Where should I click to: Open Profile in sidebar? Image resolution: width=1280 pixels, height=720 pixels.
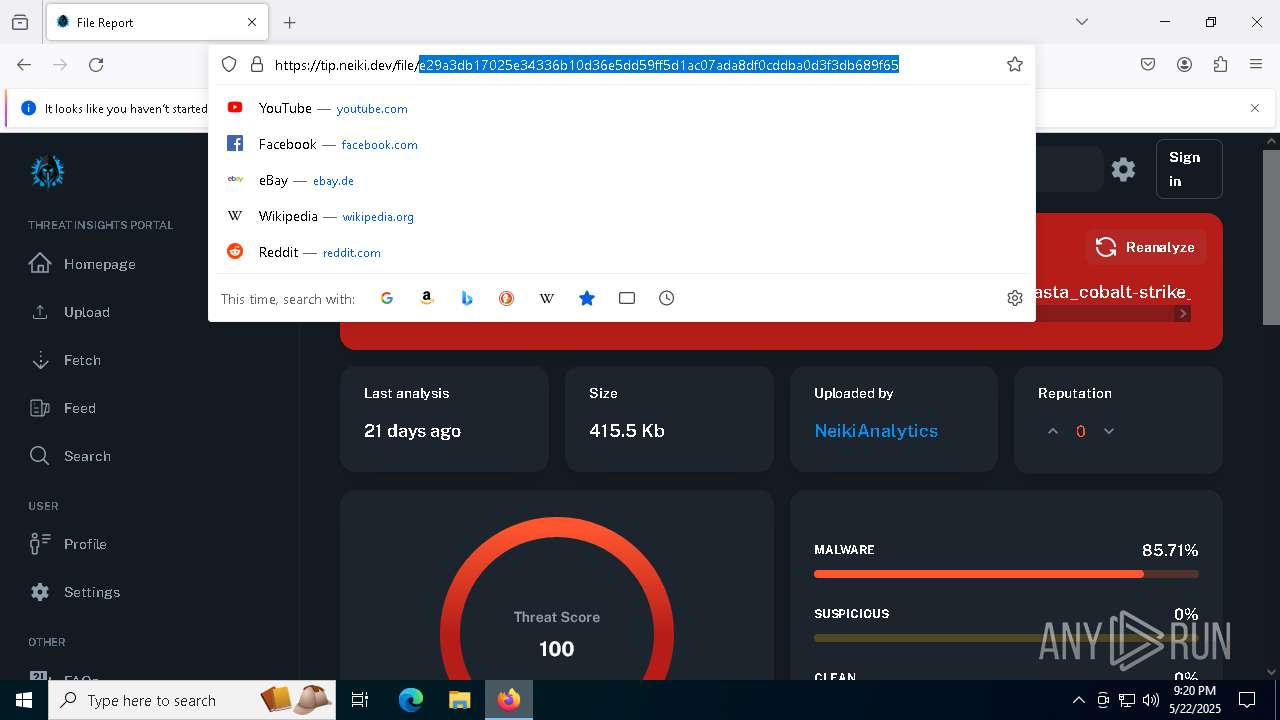coord(68,544)
